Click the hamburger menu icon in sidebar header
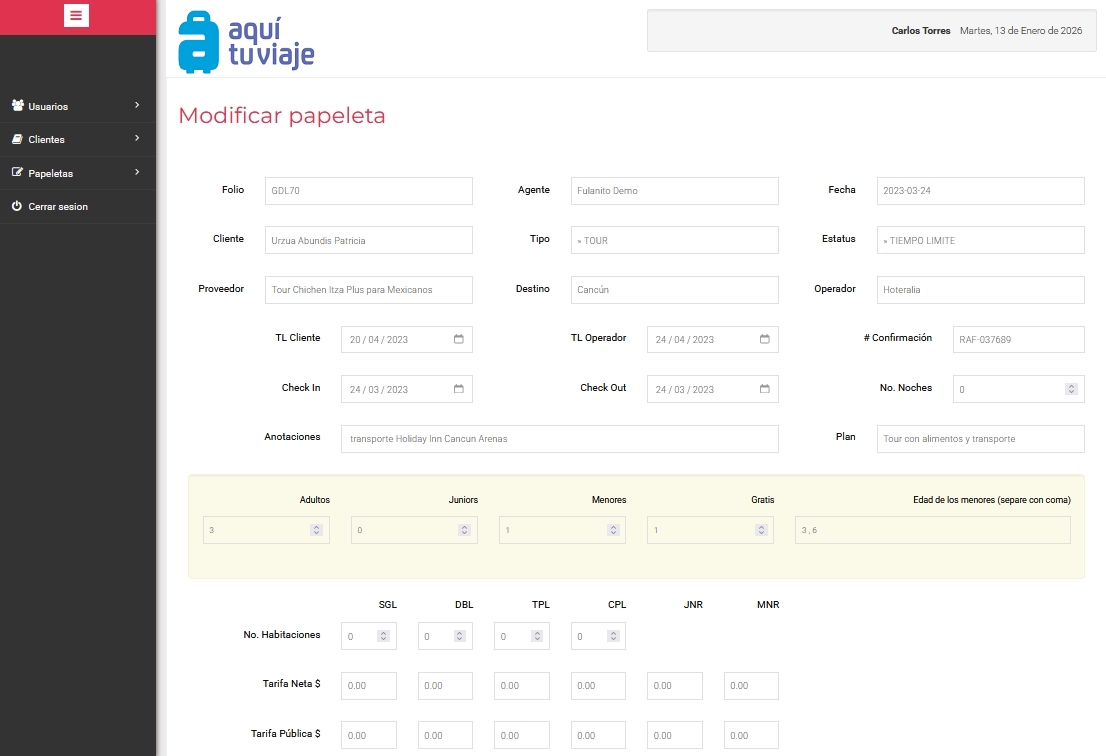Image resolution: width=1106 pixels, height=756 pixels. [x=77, y=15]
